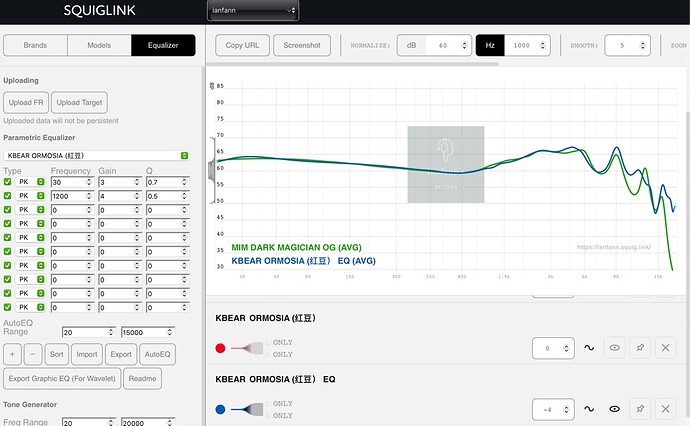690x426 pixels.
Task: Toggle eye visibility for the KBEAR ORMOSIA EQ curve
Action: pyautogui.click(x=614, y=409)
